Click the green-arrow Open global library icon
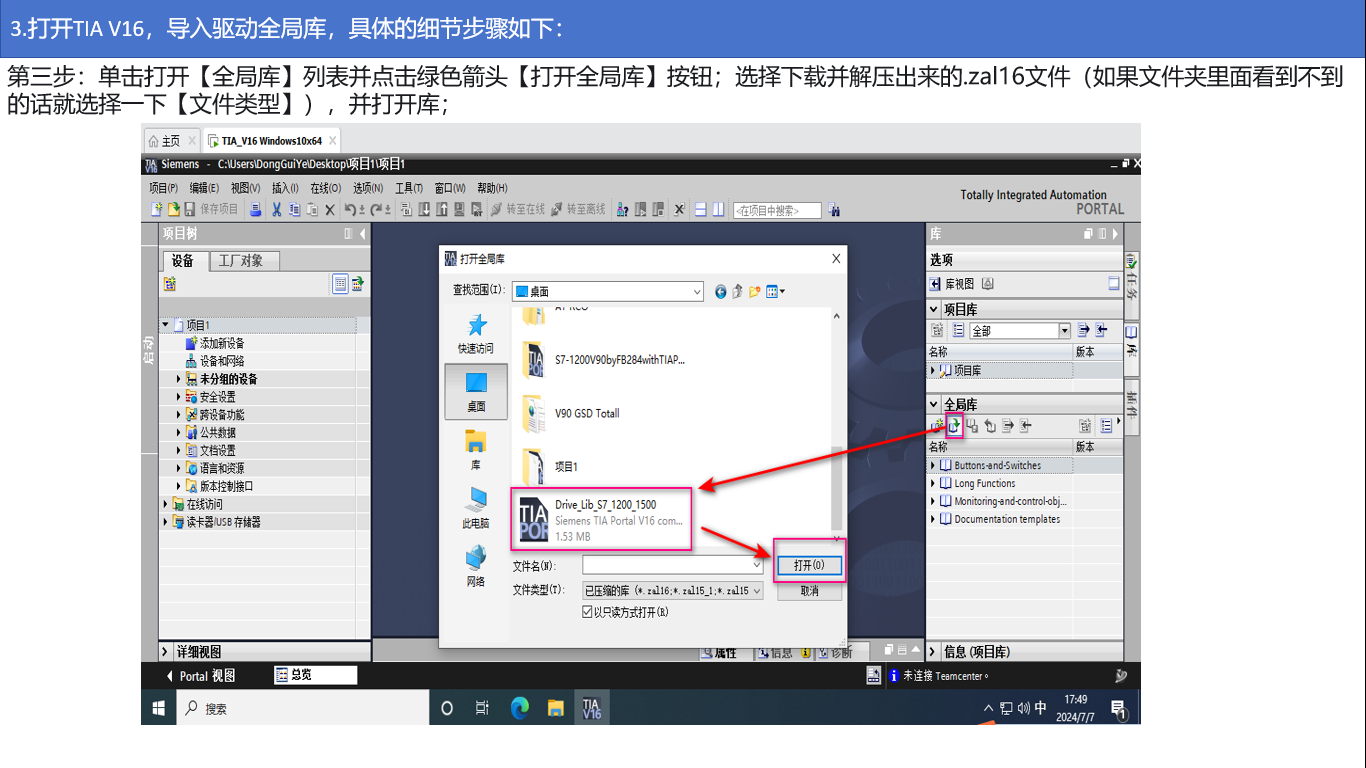Viewport: 1366px width, 768px height. (955, 426)
